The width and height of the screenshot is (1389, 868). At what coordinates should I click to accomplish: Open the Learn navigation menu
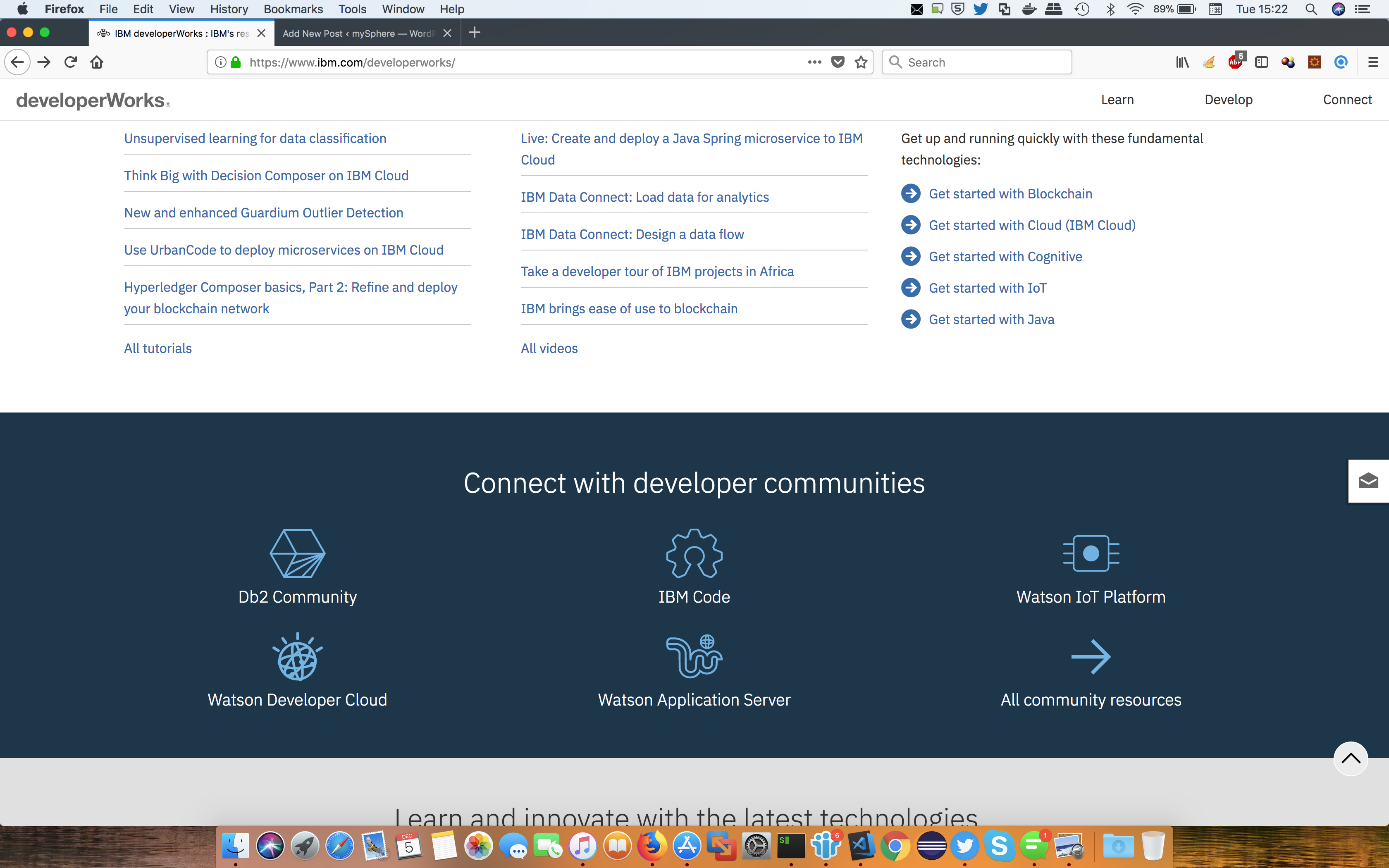[1117, 100]
